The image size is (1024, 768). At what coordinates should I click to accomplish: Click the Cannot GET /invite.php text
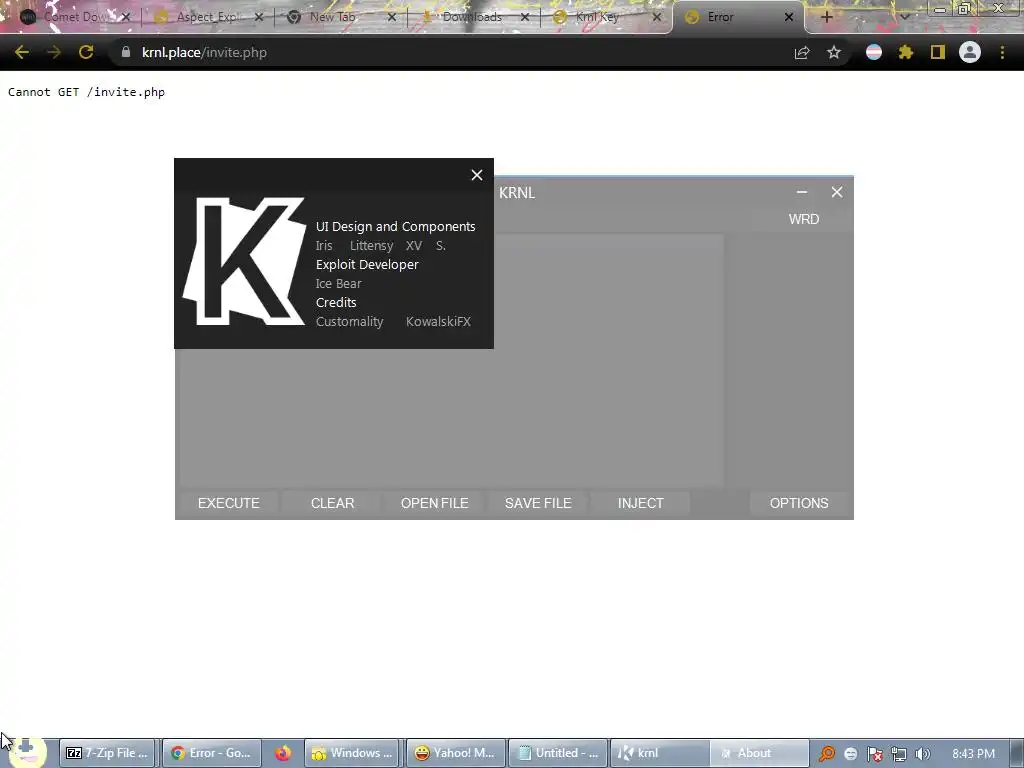tap(86, 92)
